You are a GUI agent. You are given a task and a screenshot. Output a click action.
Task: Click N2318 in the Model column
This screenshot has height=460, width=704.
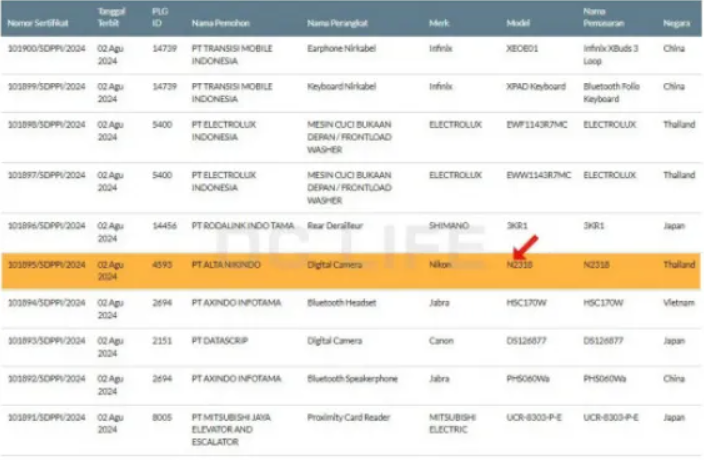click(519, 264)
